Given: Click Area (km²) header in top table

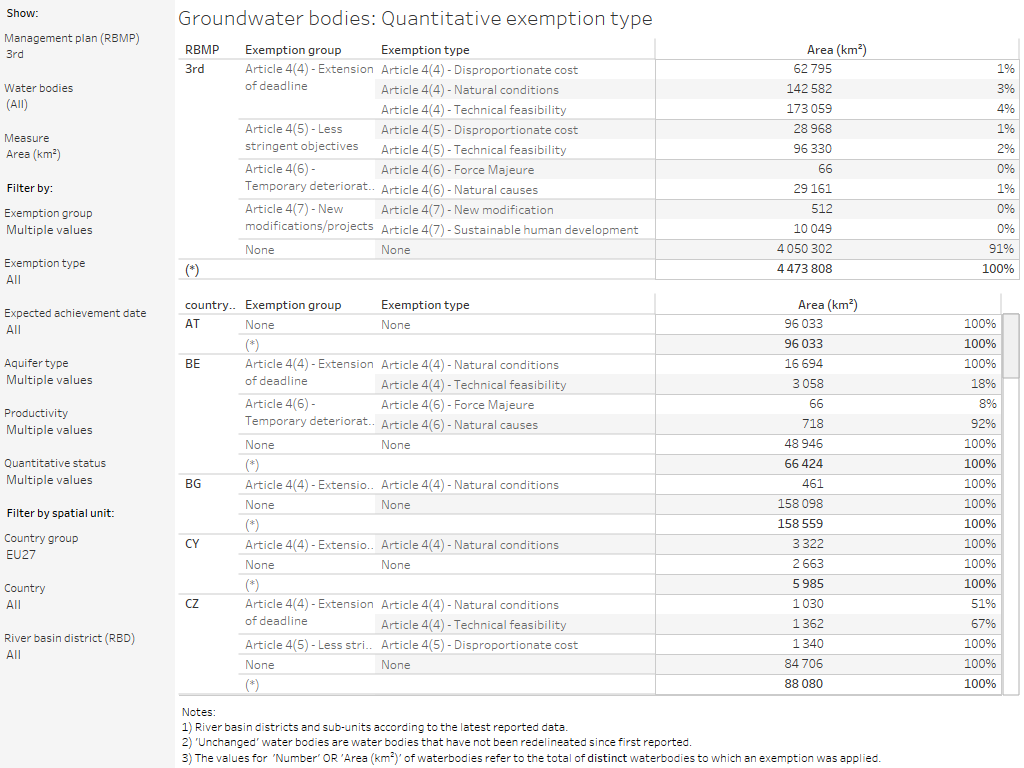Looking at the screenshot, I should [x=837, y=50].
